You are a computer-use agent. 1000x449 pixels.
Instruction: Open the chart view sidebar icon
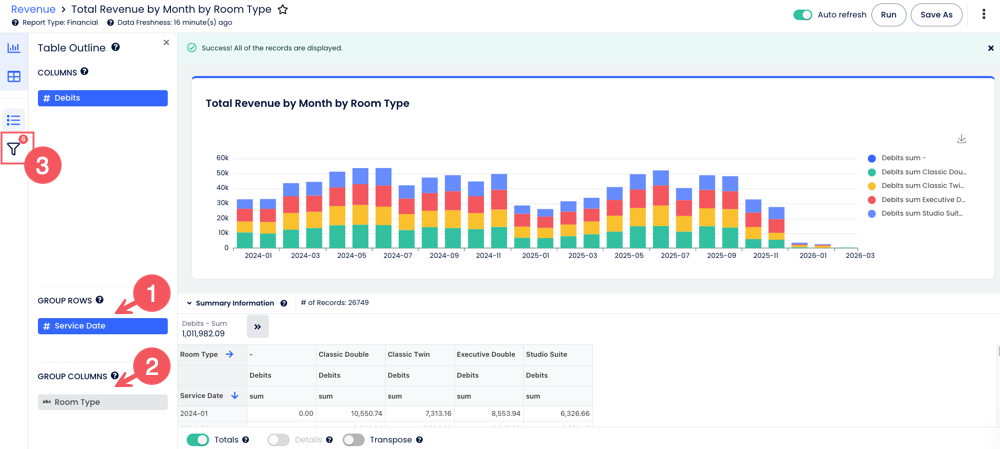click(x=13, y=48)
